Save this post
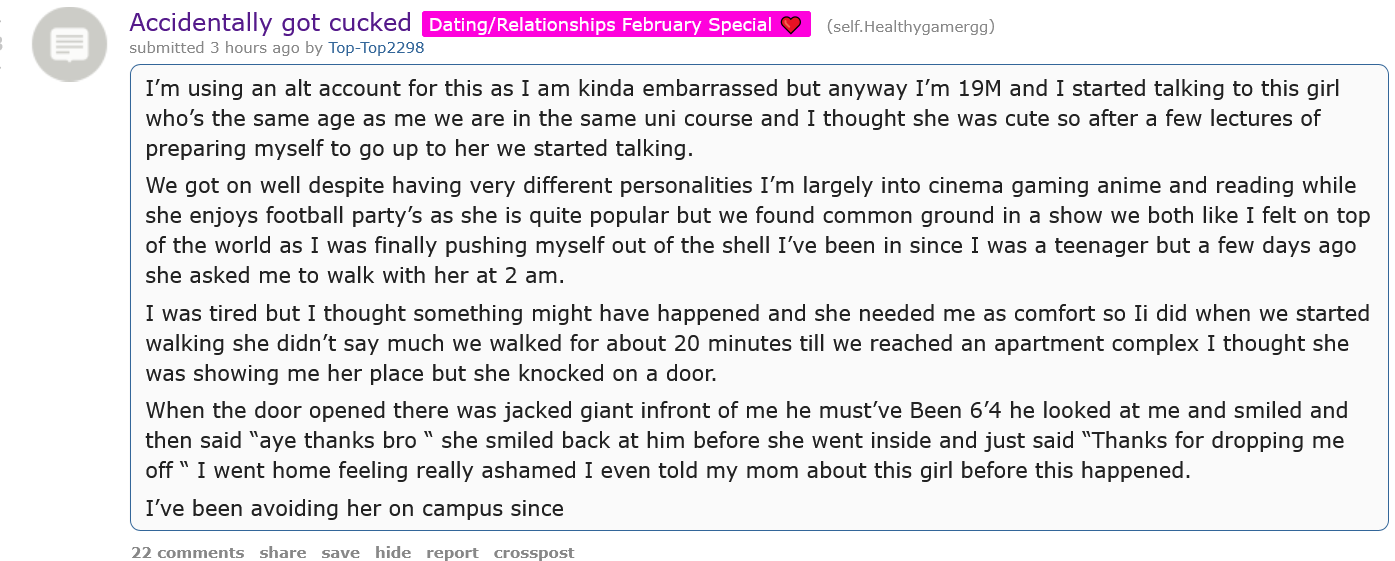The image size is (1395, 561). 340,552
